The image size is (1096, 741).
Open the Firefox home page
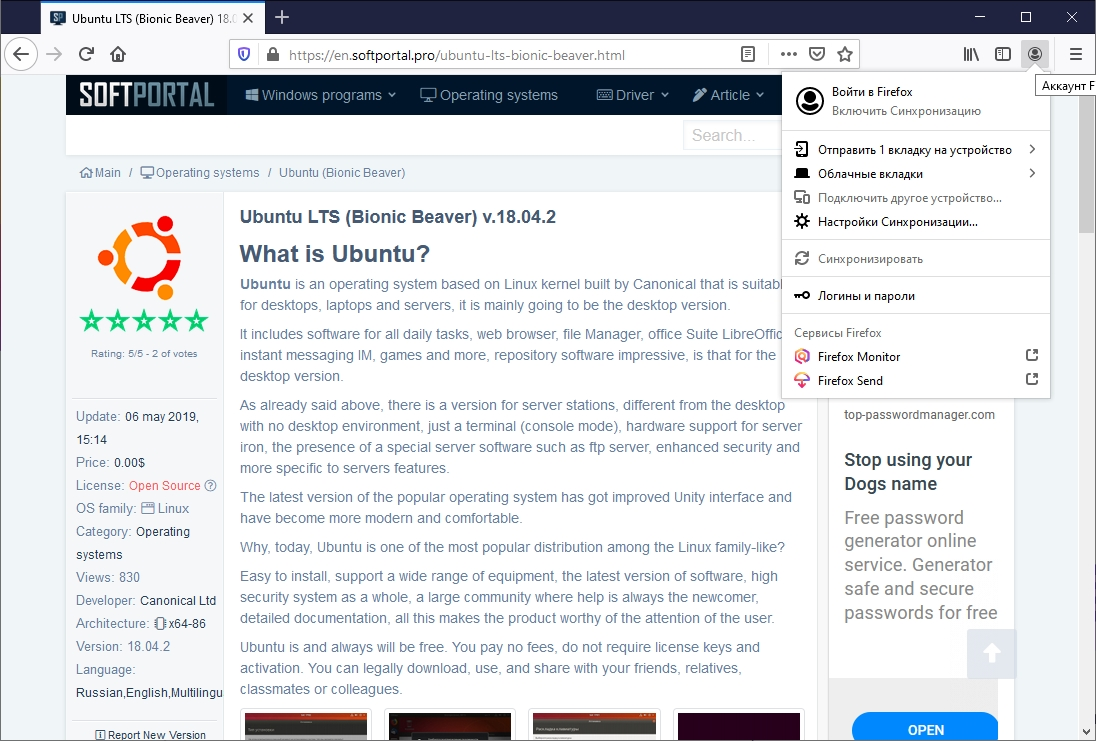[x=118, y=54]
